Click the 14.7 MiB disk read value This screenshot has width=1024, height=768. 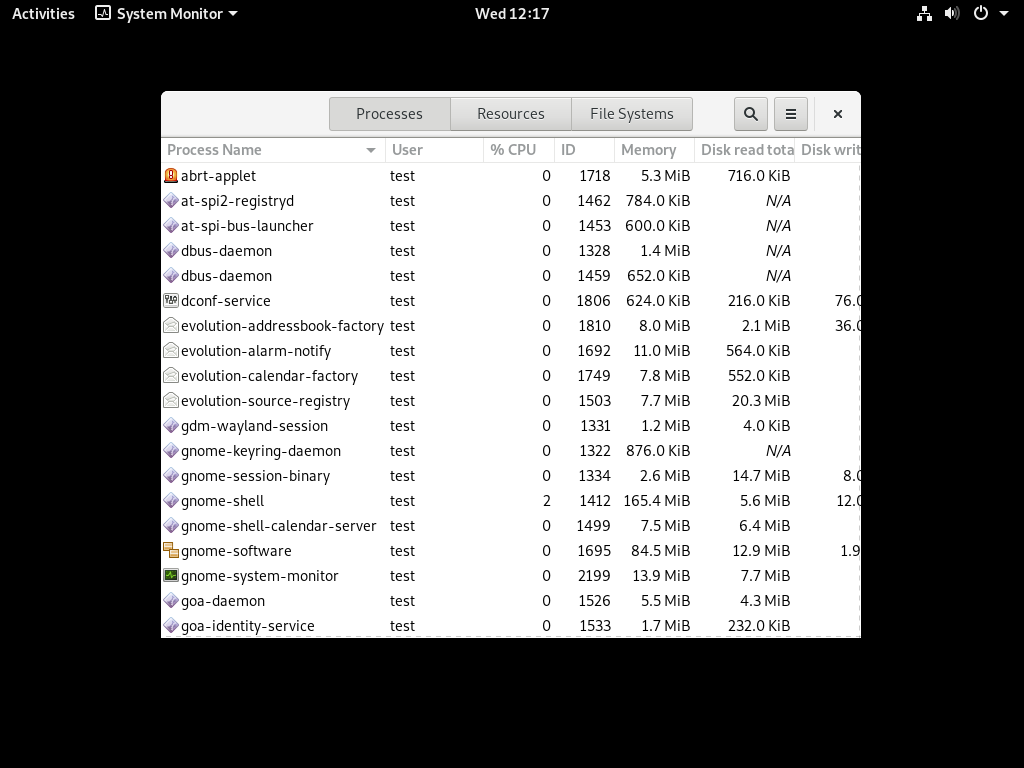point(761,475)
